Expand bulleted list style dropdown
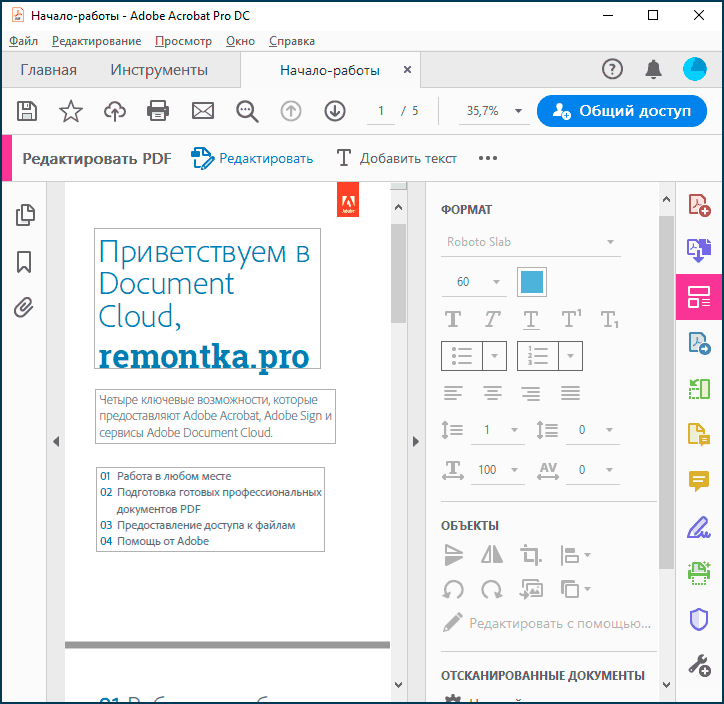 494,356
